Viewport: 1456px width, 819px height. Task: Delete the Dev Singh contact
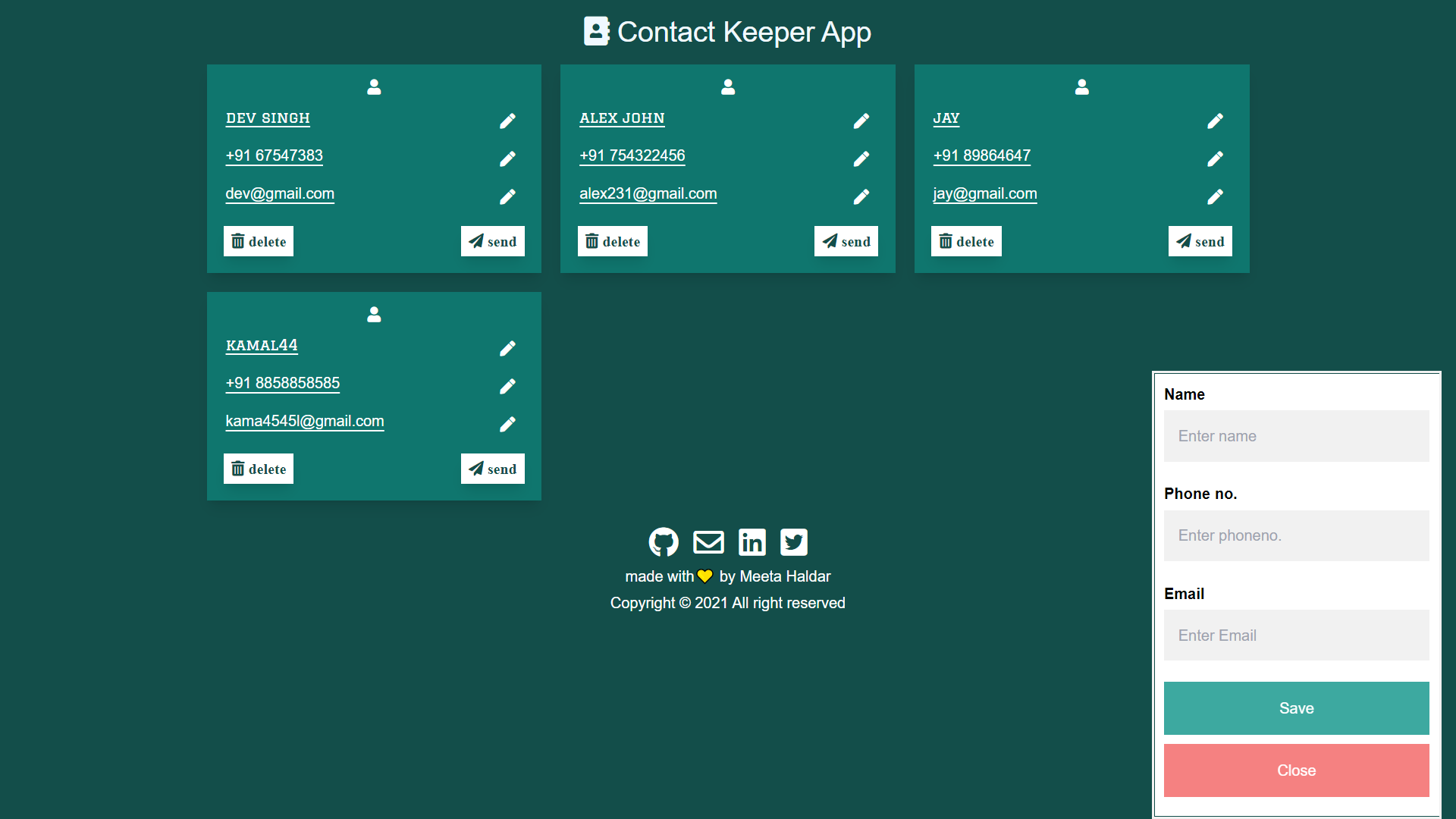259,242
